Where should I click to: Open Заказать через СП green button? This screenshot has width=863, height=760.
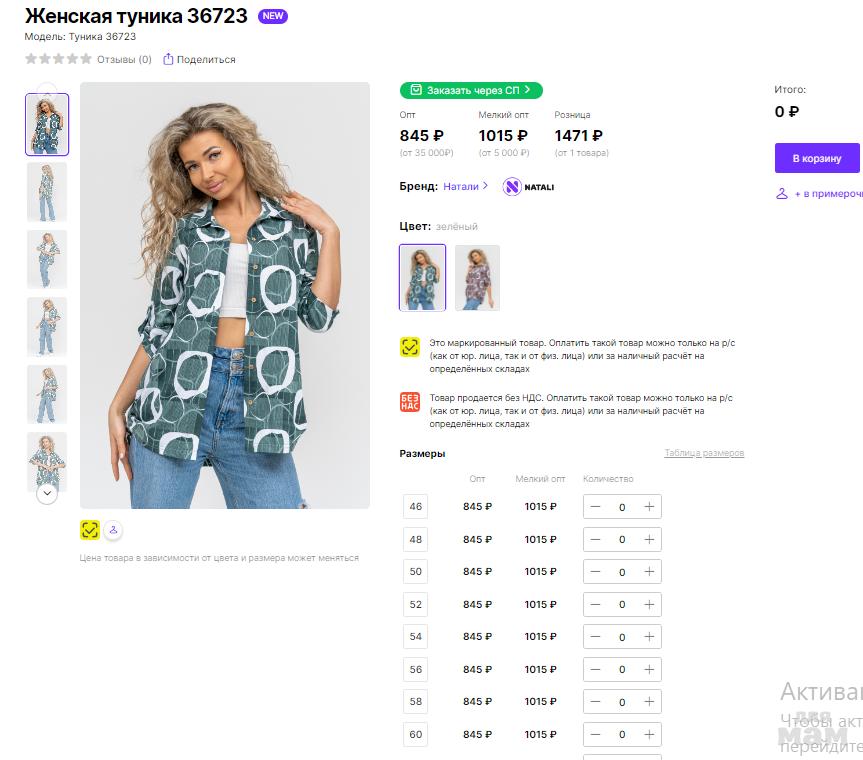[471, 90]
